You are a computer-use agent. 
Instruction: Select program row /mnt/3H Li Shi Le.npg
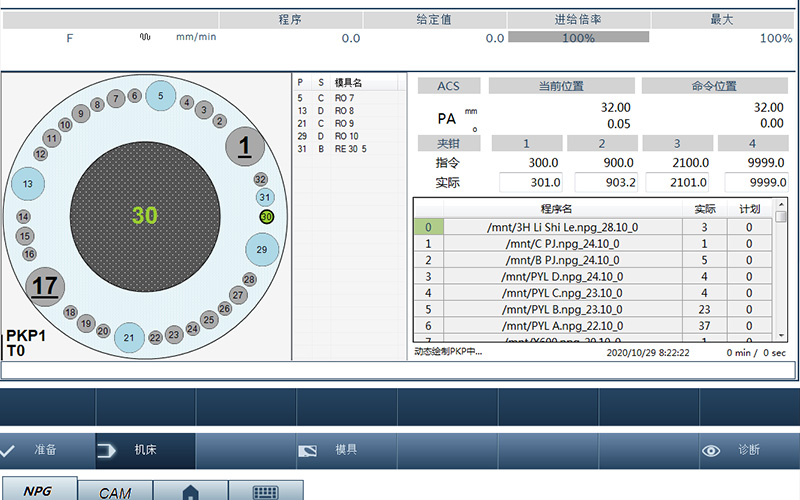(x=561, y=227)
